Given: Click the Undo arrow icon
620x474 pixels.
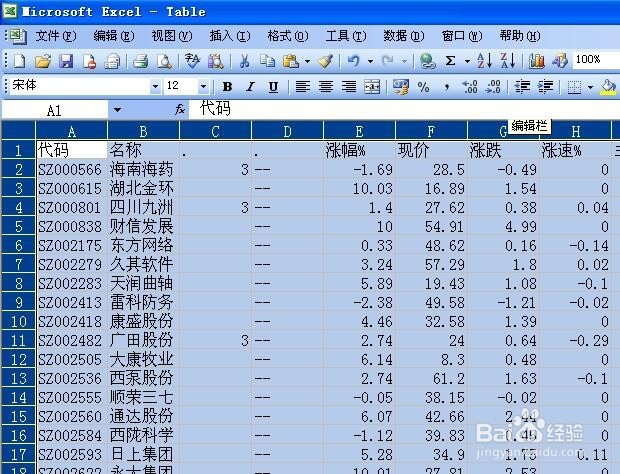Looking at the screenshot, I should pos(353,61).
